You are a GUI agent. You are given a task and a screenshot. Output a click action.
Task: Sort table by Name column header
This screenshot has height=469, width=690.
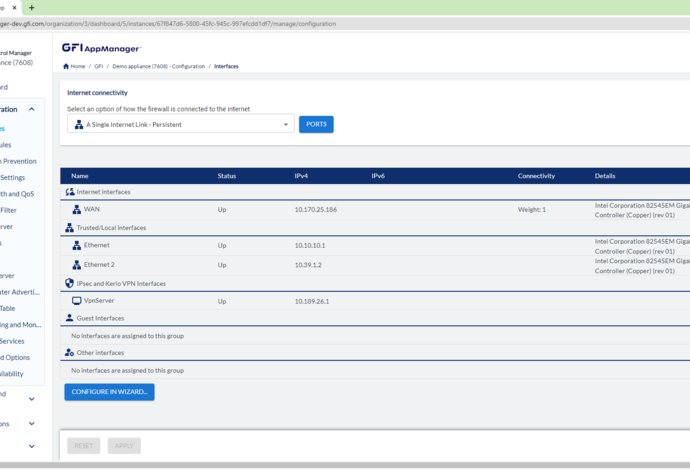coord(80,176)
